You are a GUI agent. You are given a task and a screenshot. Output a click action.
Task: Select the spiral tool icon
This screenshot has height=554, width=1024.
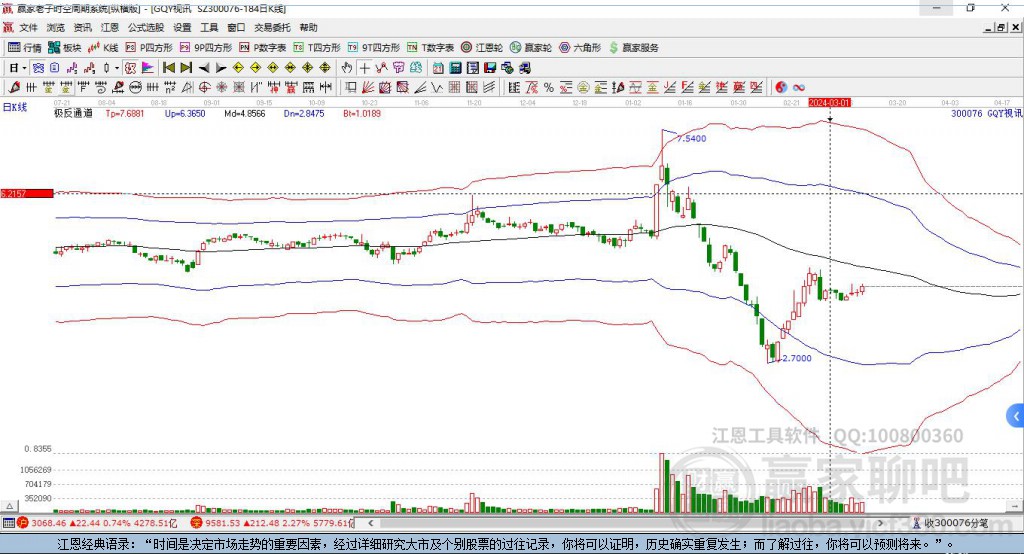coord(101,88)
